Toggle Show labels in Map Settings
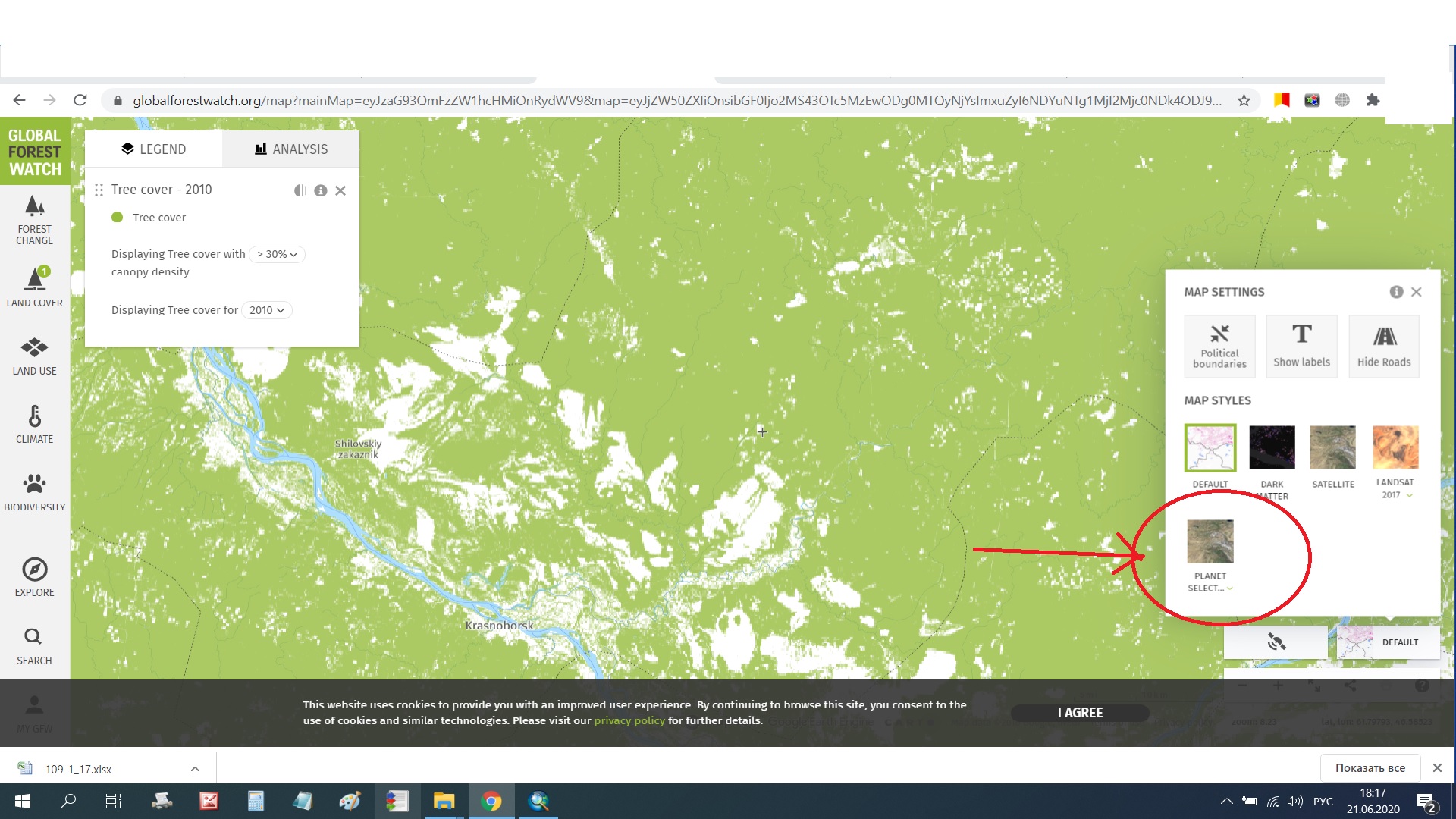Screen dimensions: 1456x819 (1301, 347)
